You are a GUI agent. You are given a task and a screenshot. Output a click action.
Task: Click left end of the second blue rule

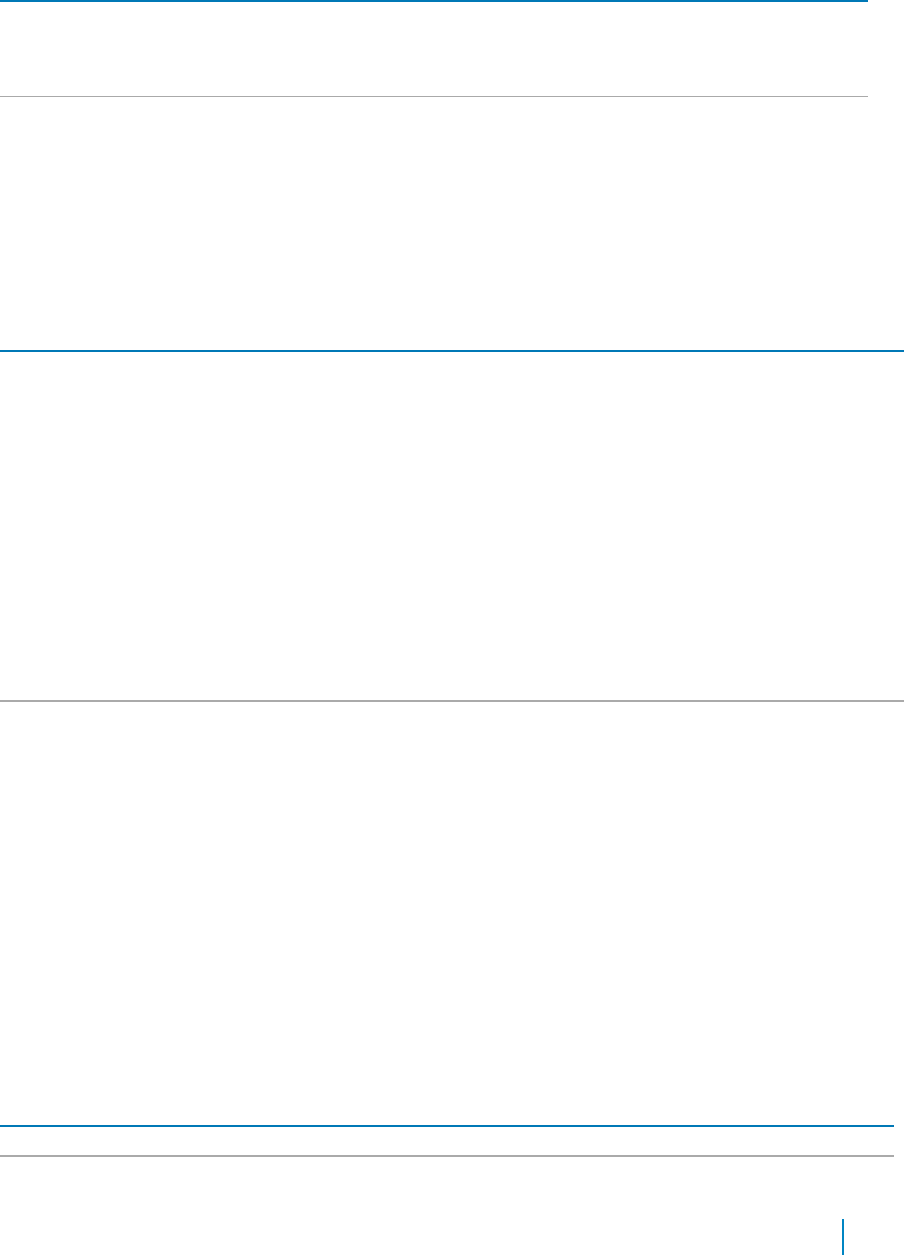(5, 351)
